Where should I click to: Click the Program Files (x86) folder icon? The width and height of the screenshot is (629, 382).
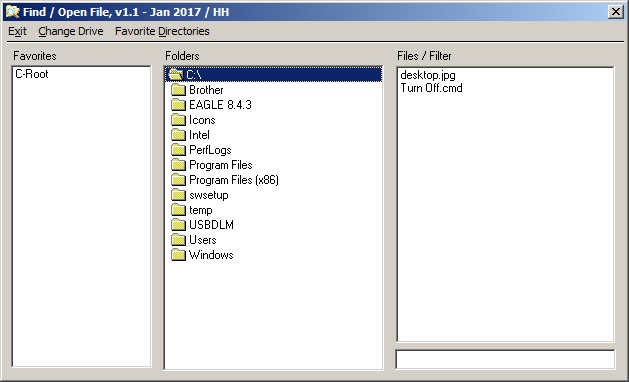click(178, 180)
